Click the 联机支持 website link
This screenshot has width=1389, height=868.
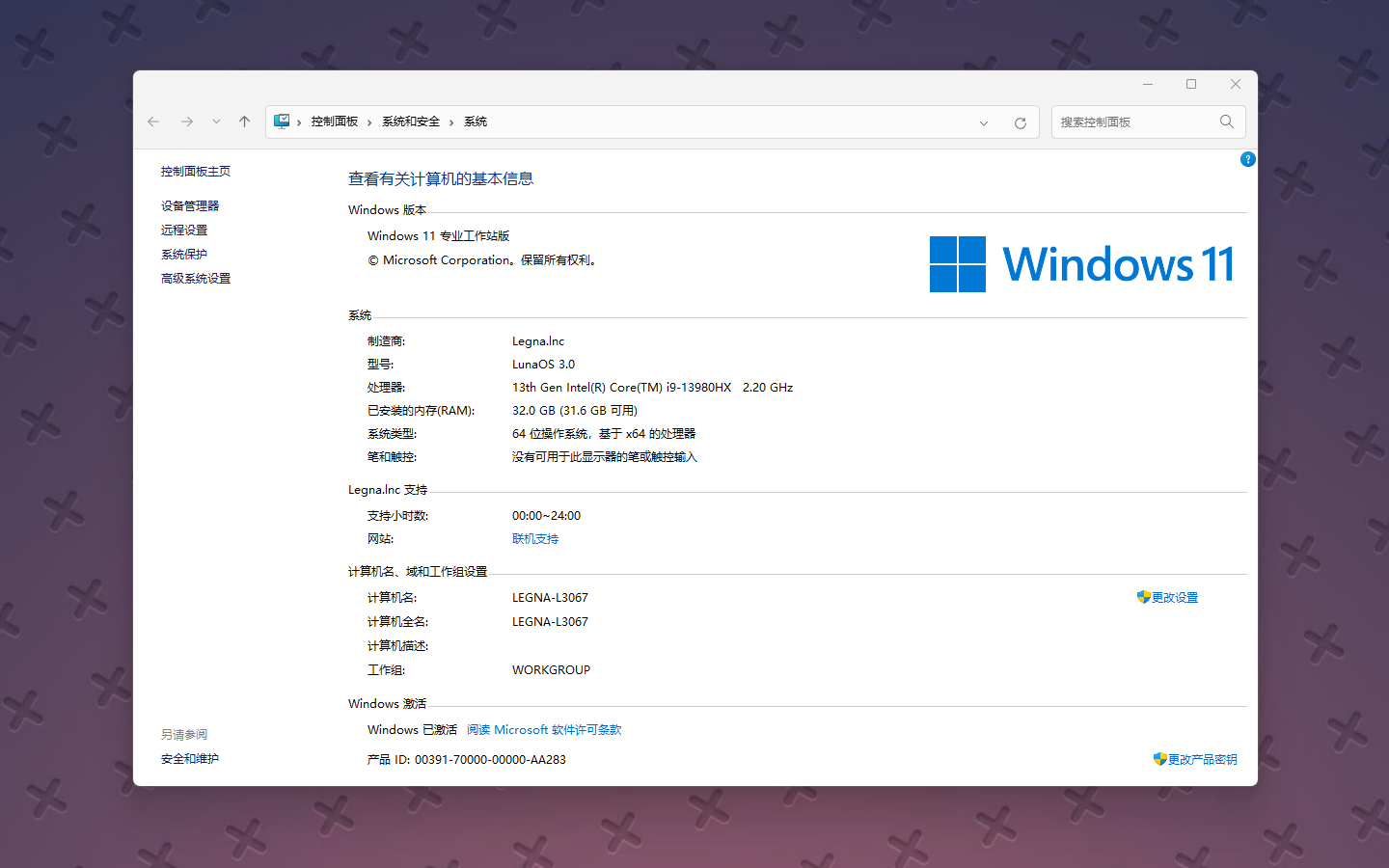coord(535,539)
